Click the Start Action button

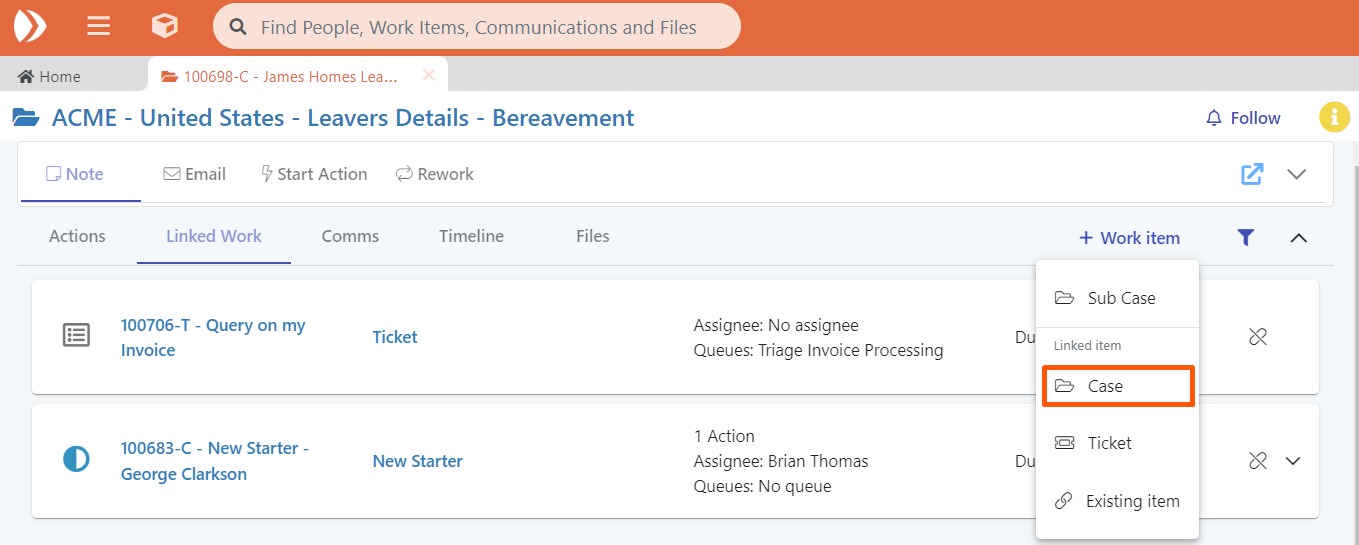[x=313, y=174]
